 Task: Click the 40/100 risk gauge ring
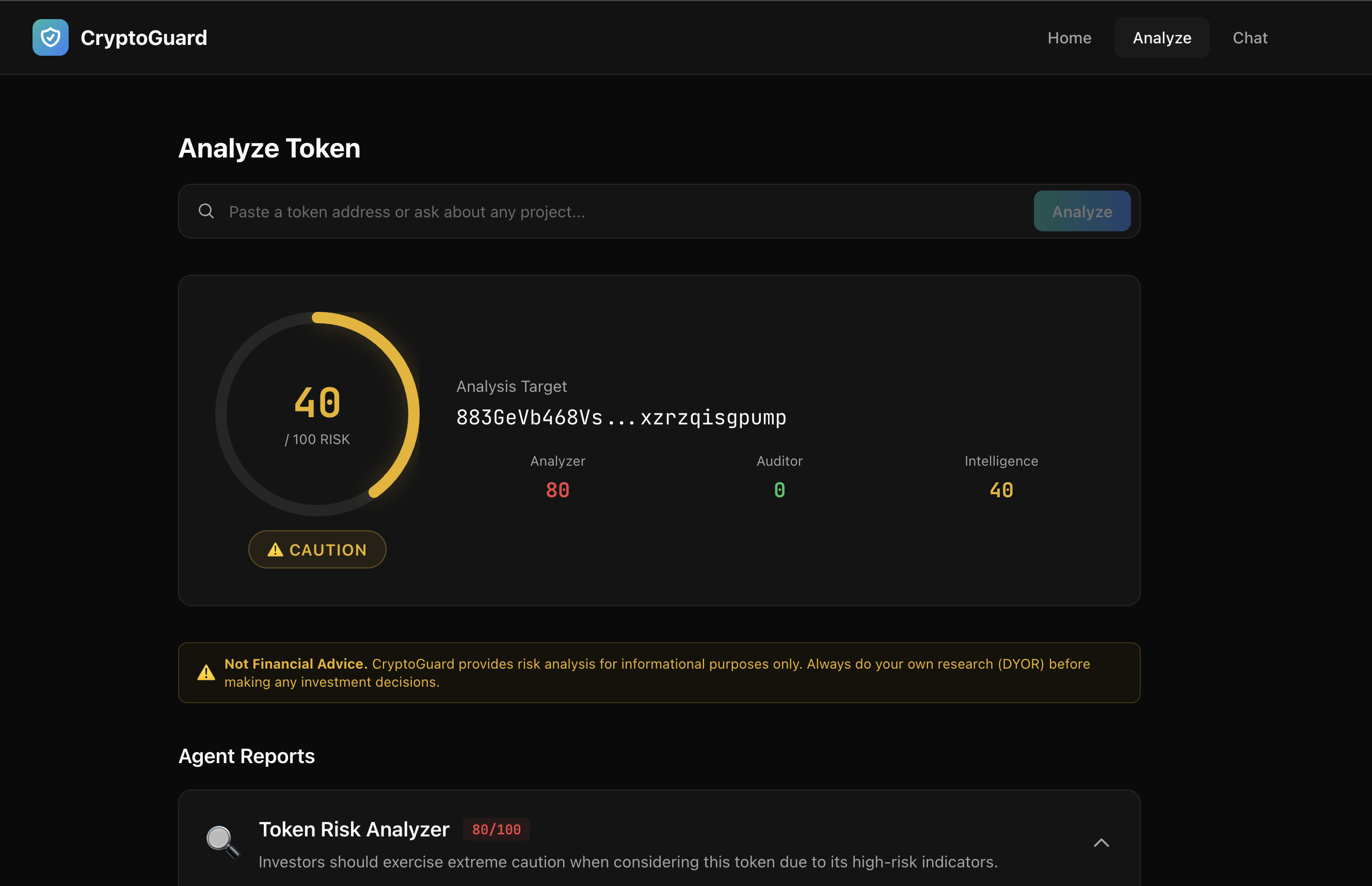click(x=317, y=414)
